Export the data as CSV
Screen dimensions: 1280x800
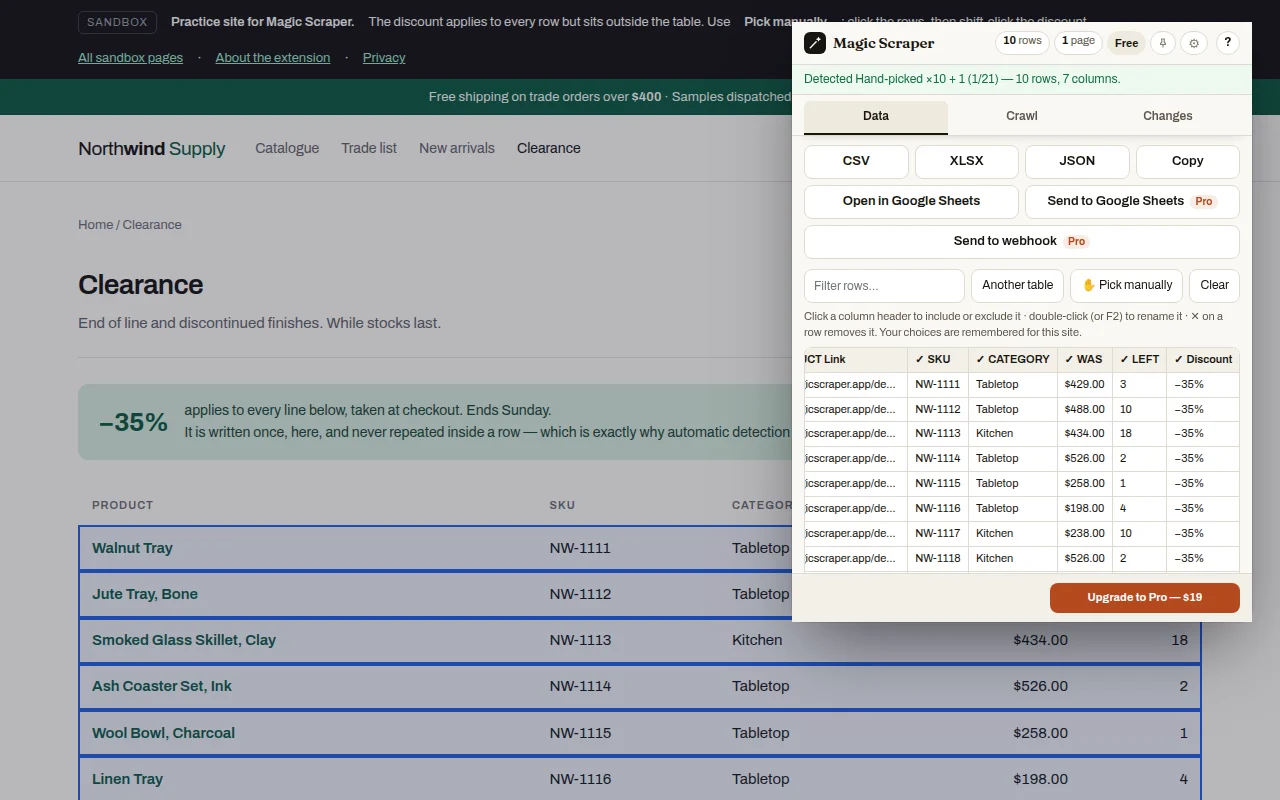(x=856, y=161)
